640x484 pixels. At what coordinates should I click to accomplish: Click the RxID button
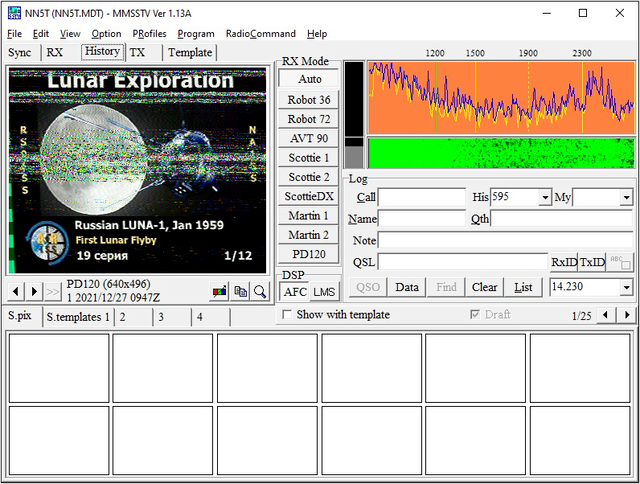[564, 262]
